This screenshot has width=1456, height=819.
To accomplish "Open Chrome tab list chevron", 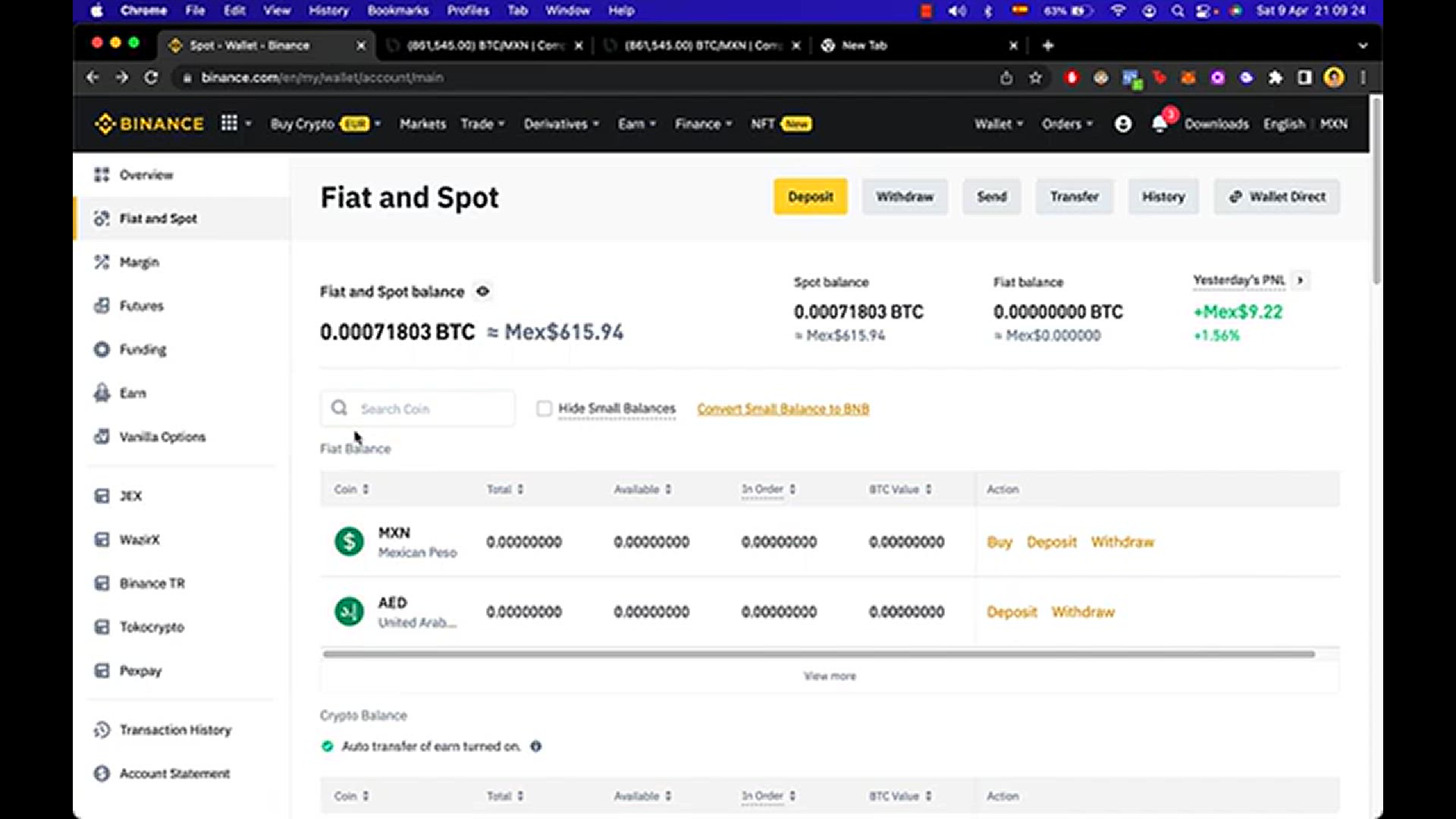I will (1363, 45).
